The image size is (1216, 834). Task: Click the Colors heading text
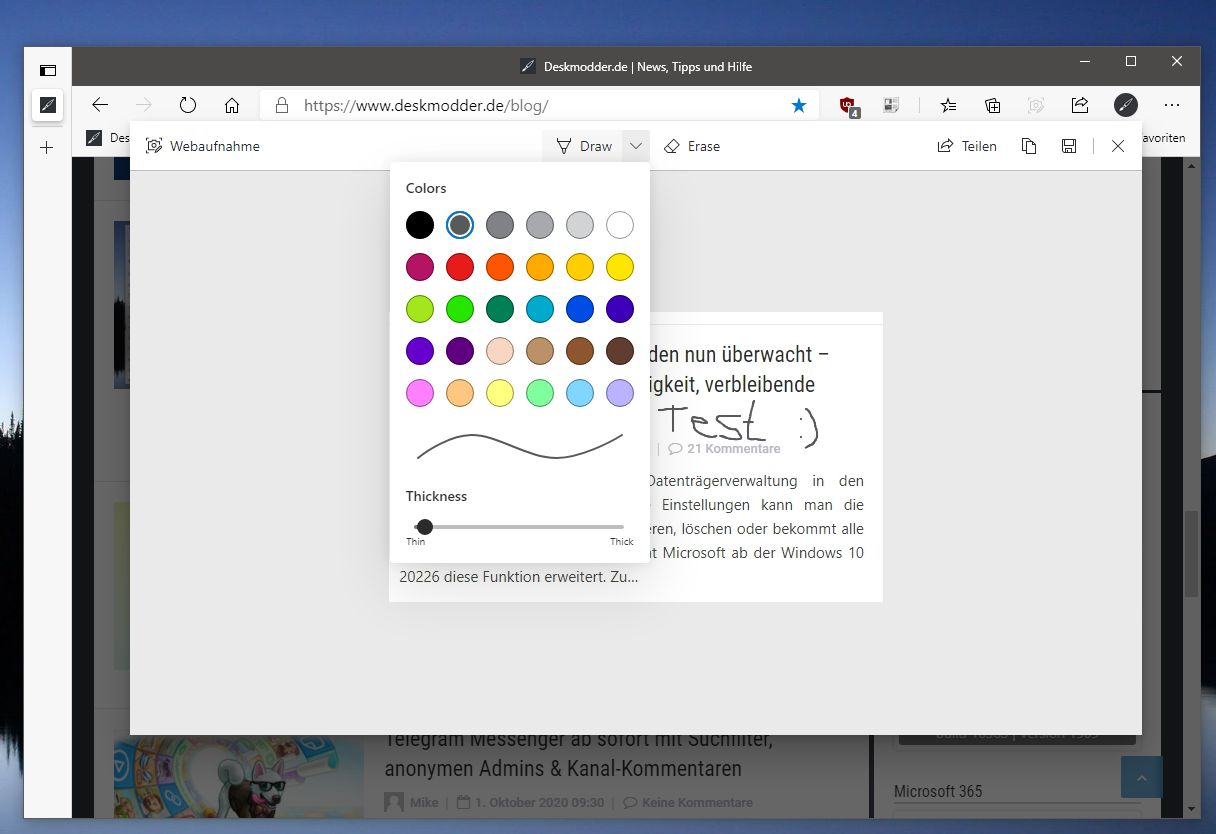click(426, 188)
